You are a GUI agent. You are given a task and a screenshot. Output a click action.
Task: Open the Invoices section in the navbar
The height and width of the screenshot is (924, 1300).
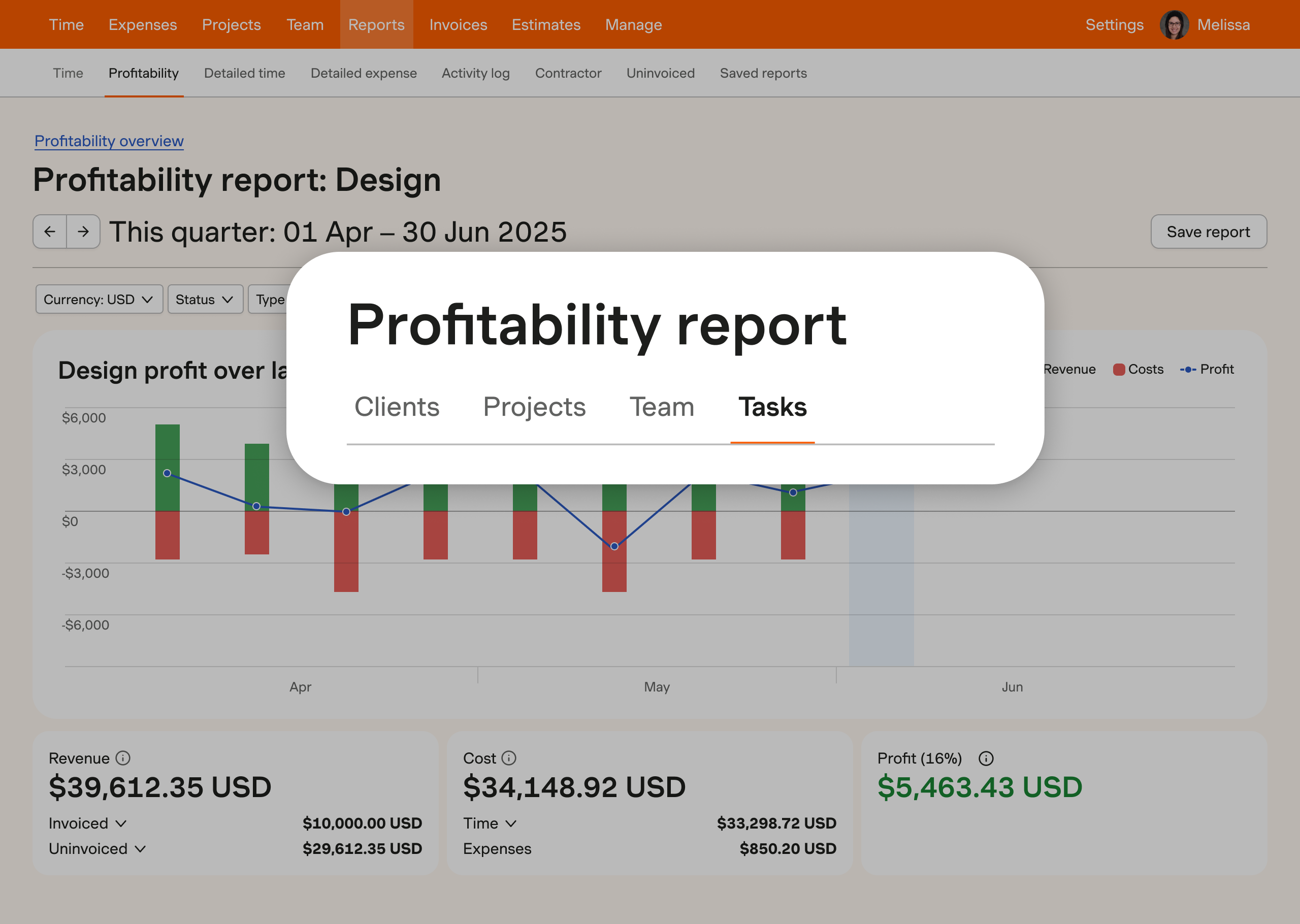tap(458, 24)
